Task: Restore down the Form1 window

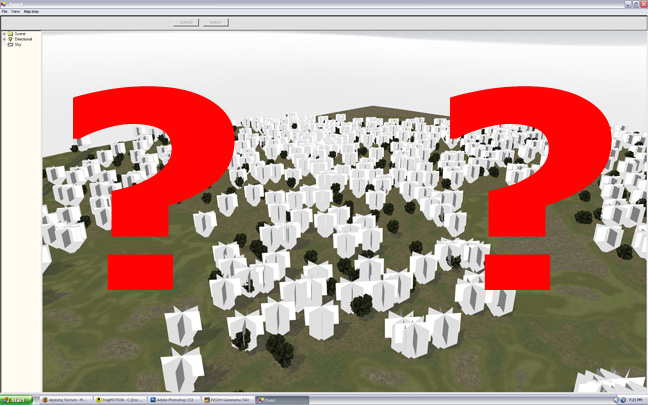Action: point(636,4)
